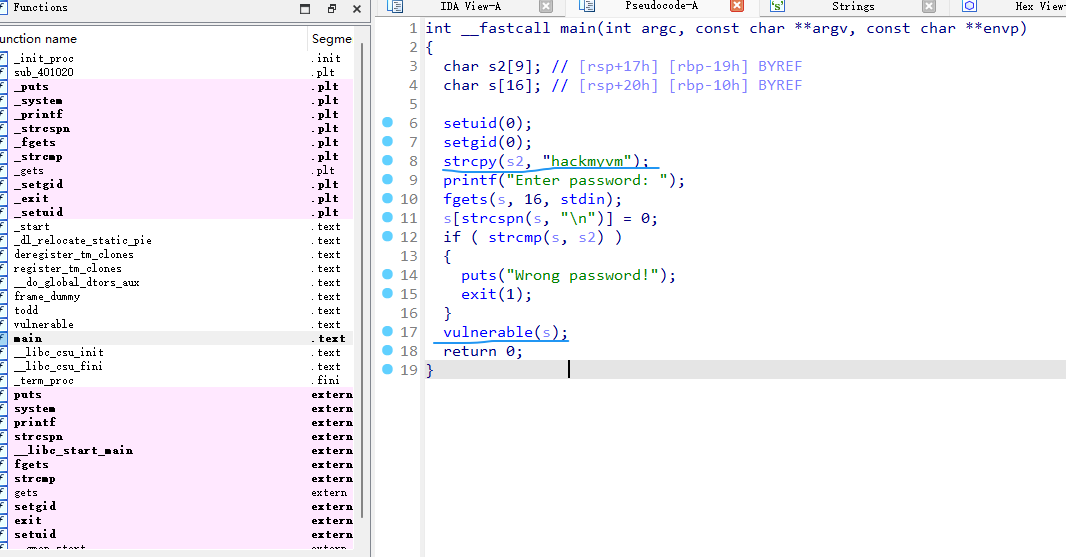Viewport: 1066px width, 557px height.
Task: Toggle breakpoint dot on line 17
Action: click(388, 331)
